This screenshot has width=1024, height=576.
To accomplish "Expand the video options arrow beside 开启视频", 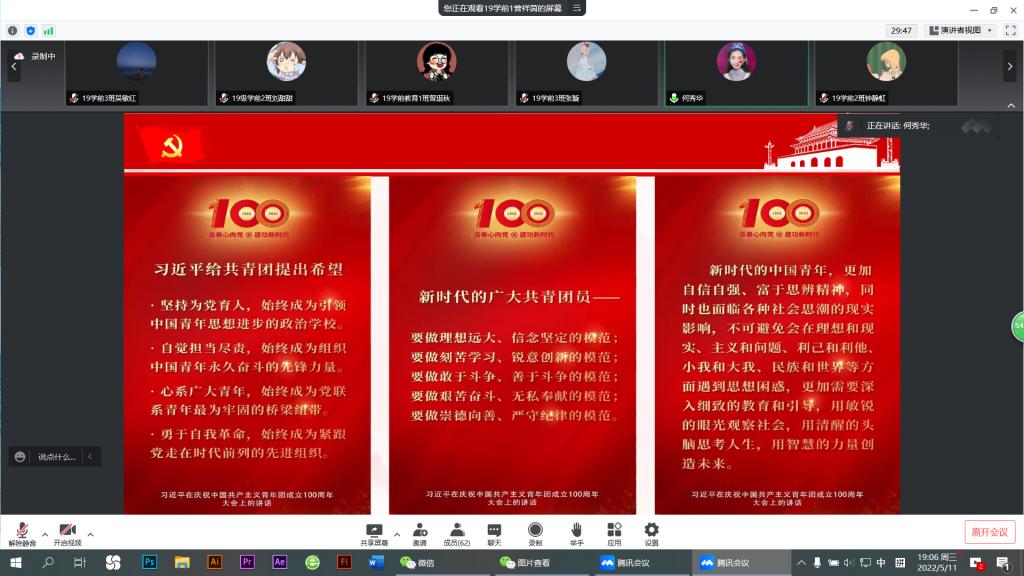I will 90,533.
